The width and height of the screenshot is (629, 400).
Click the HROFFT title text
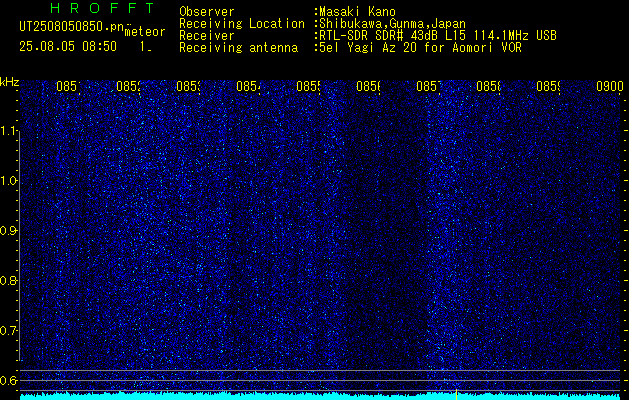pos(102,8)
